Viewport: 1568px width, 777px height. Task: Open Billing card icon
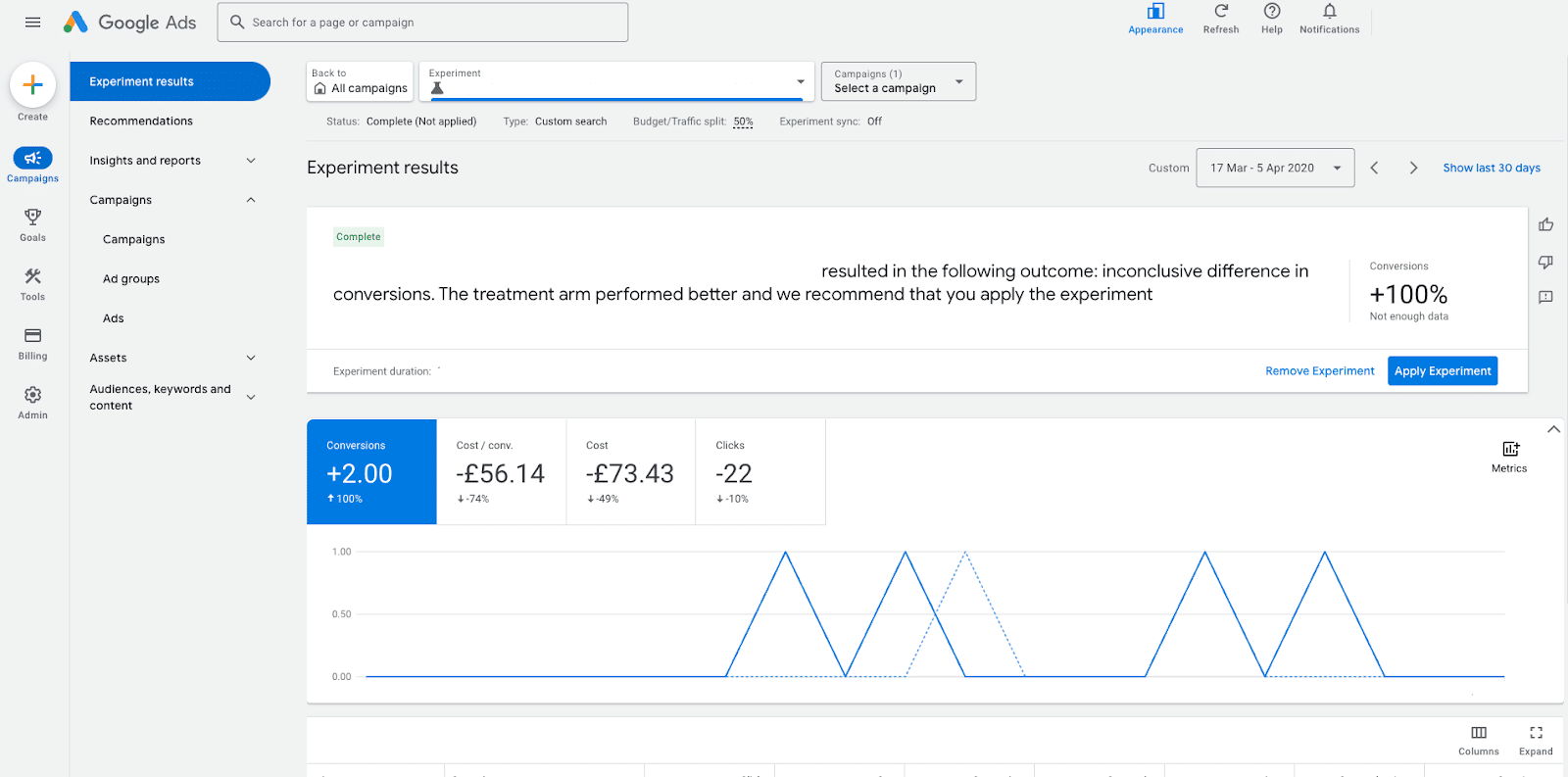click(x=32, y=335)
